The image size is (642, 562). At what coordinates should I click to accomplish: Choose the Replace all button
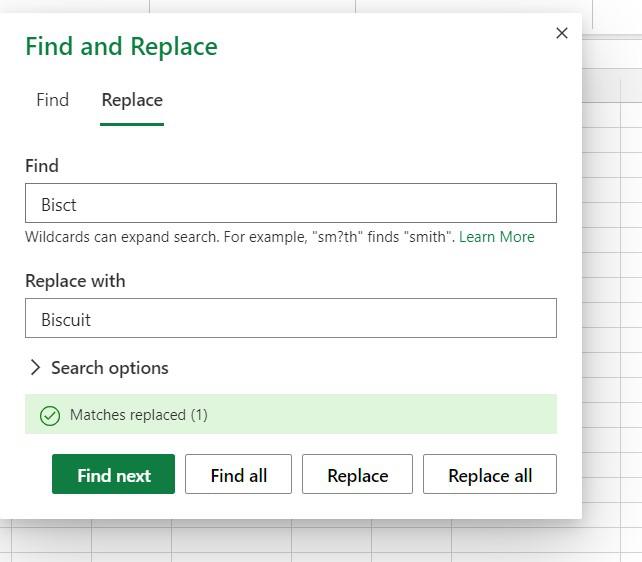click(489, 475)
